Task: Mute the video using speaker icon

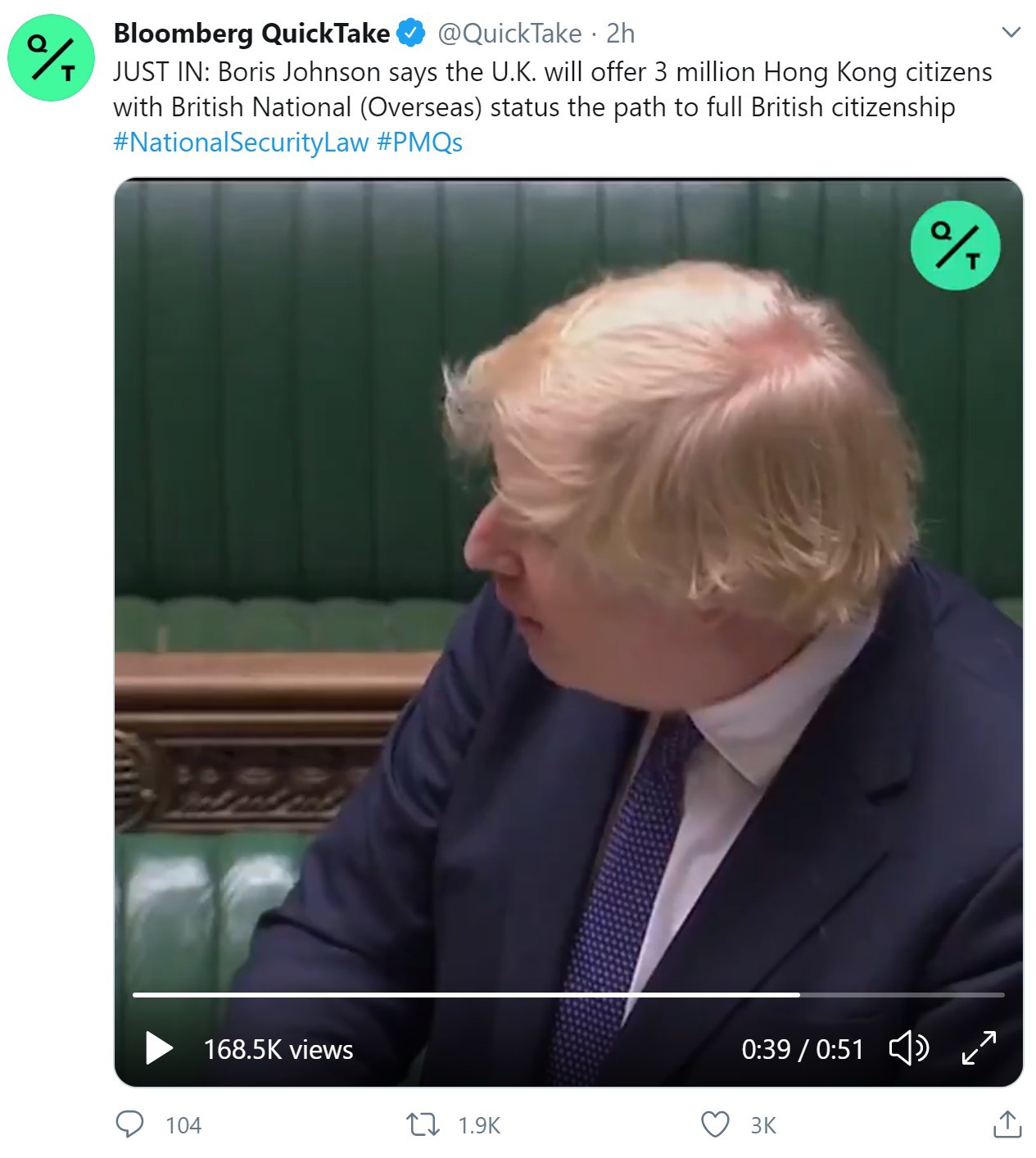Action: coord(908,1048)
